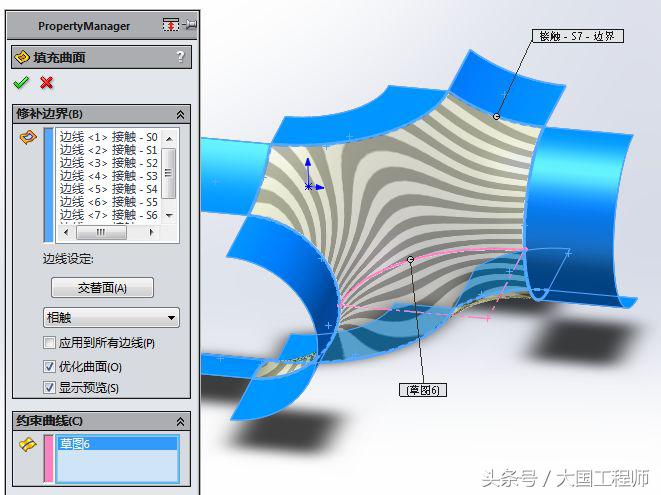Image resolution: width=661 pixels, height=495 pixels.
Task: Collapse the 约束曲线(C) section
Action: click(x=180, y=421)
